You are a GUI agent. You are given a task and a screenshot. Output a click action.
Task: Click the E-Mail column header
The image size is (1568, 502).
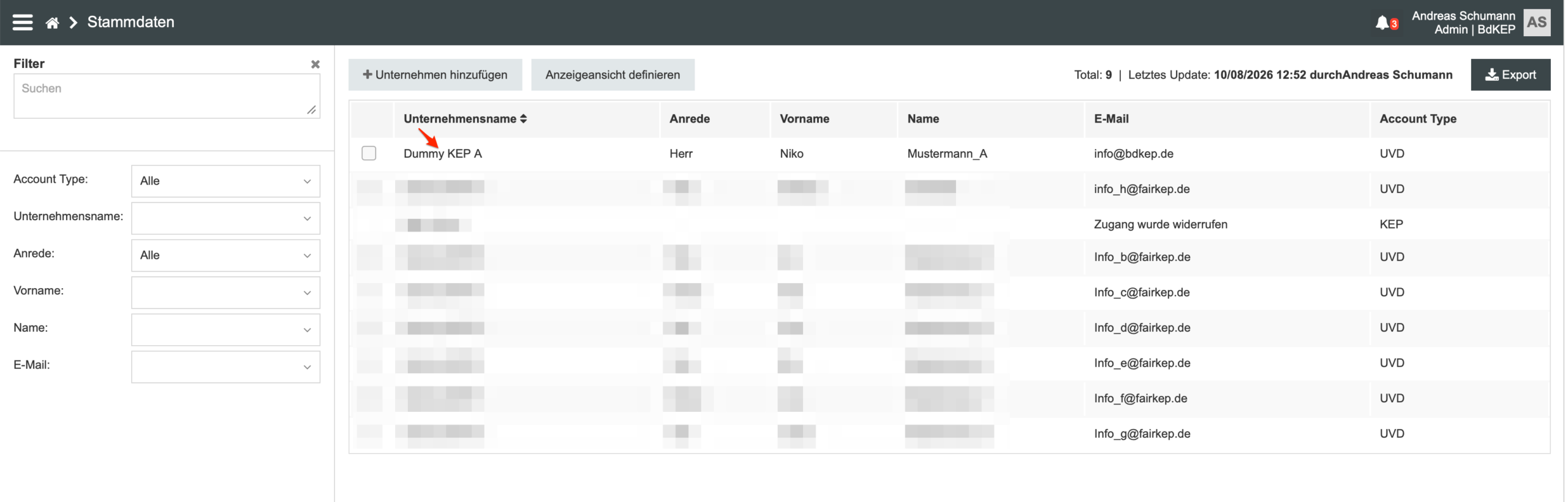click(x=1111, y=119)
